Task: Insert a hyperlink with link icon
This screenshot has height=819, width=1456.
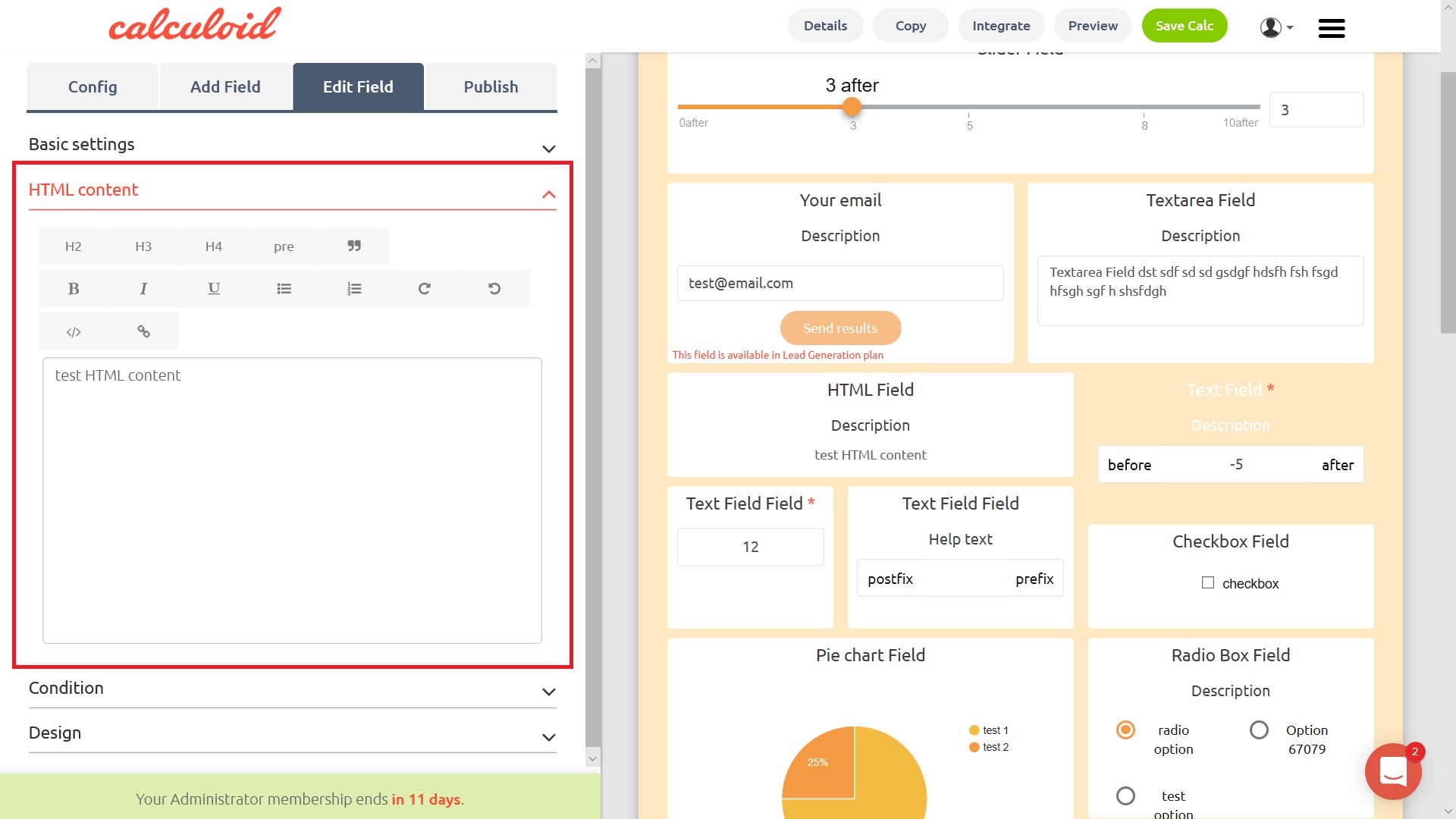Action: click(143, 332)
